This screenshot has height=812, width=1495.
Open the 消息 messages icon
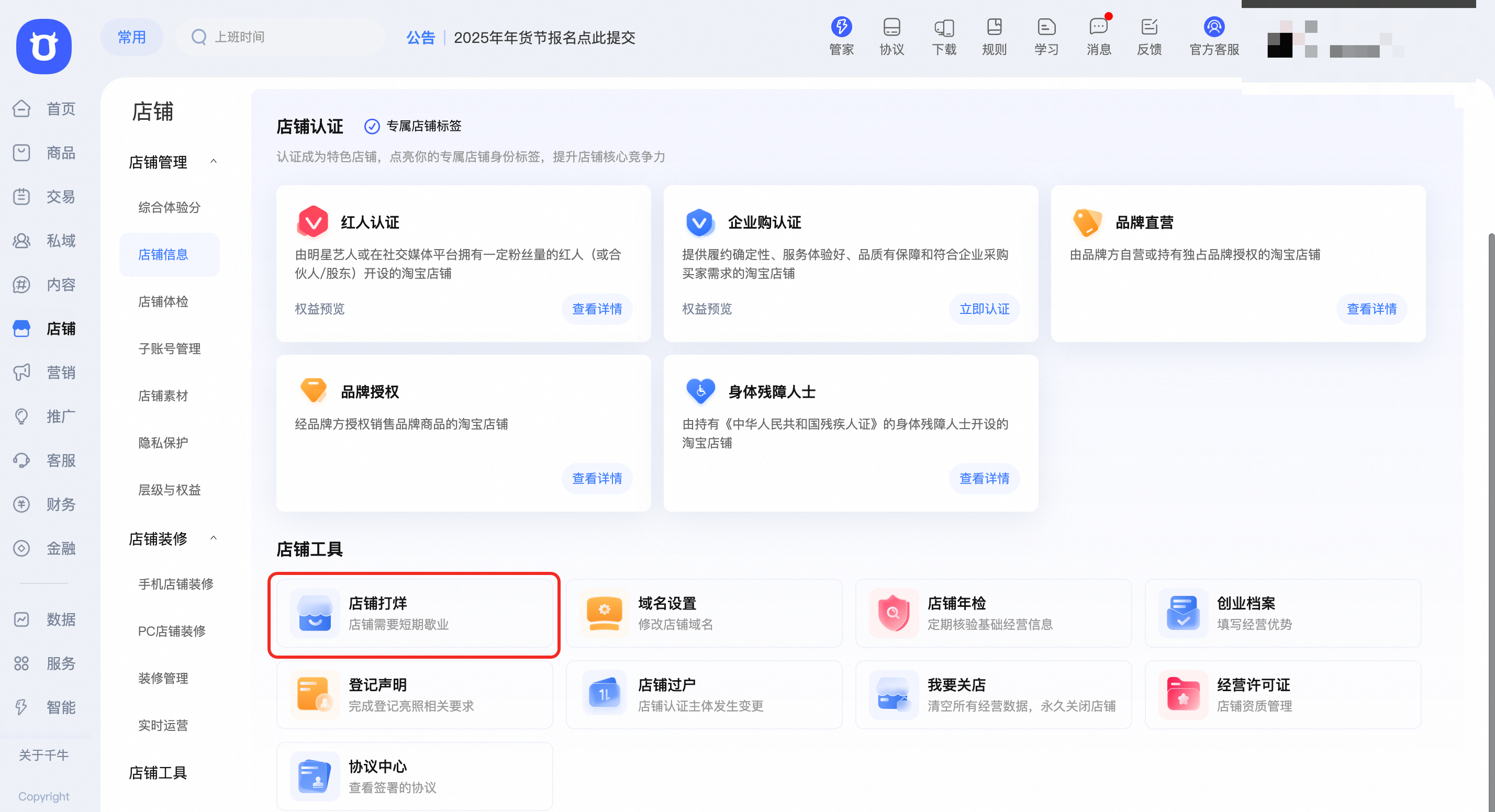[x=1098, y=36]
